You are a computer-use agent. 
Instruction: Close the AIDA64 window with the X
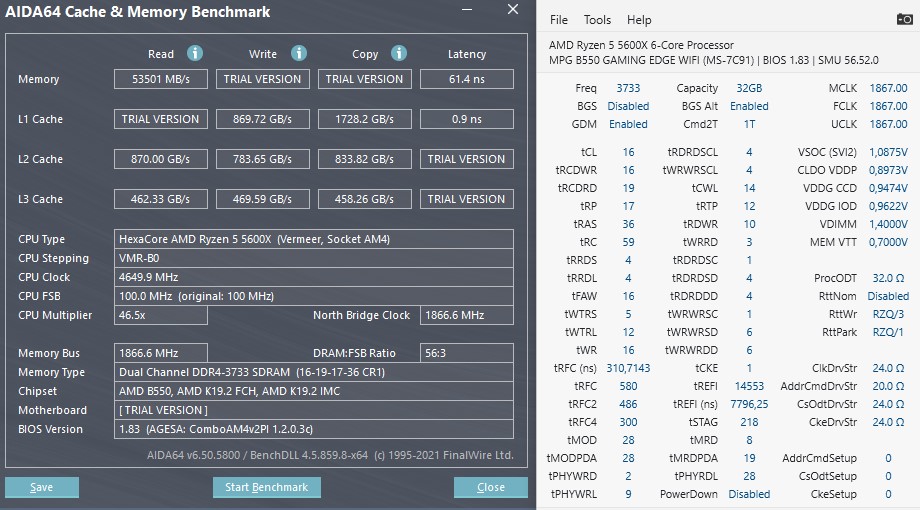click(513, 9)
